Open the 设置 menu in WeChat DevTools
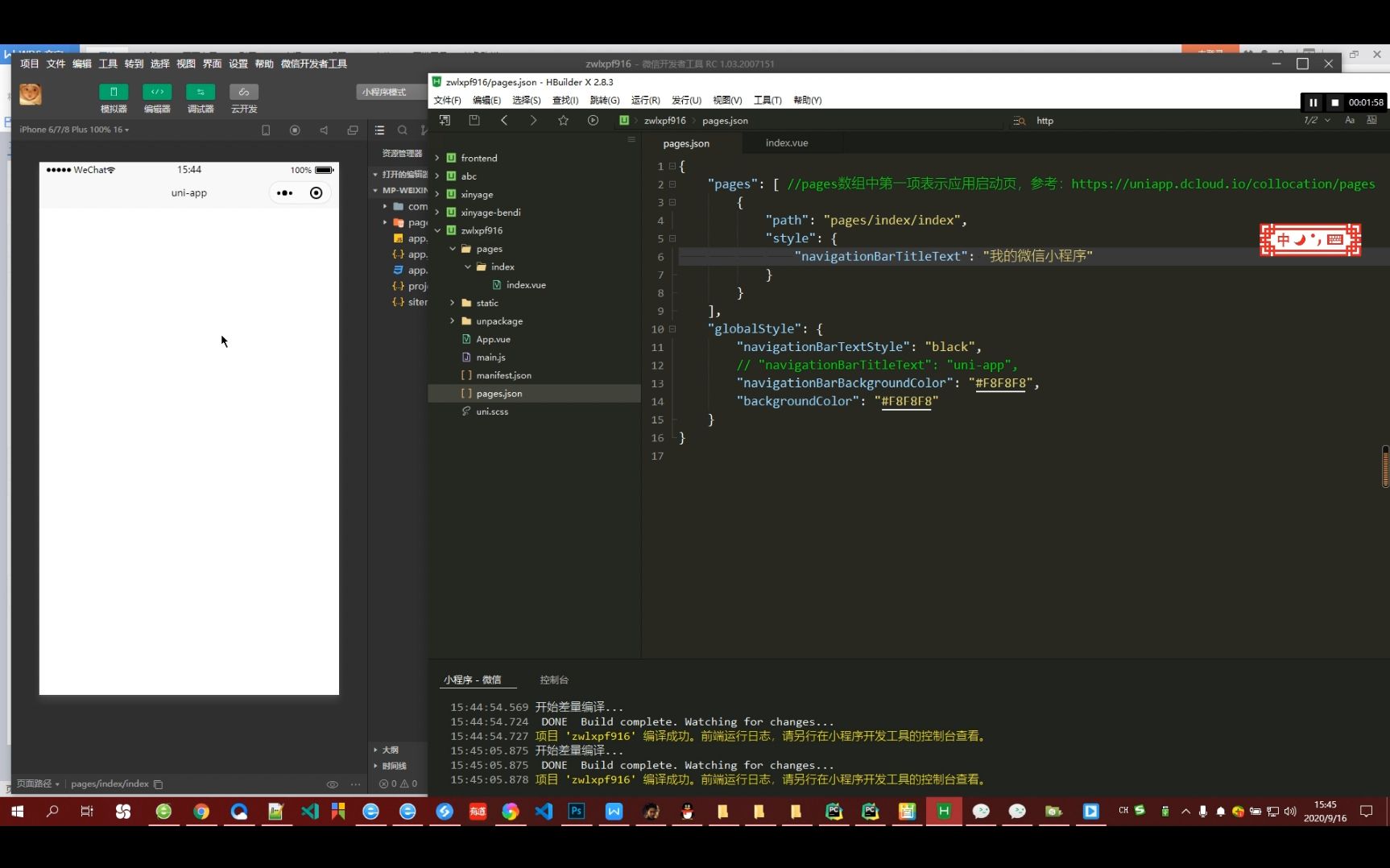Viewport: 1390px width, 868px height. pos(238,64)
